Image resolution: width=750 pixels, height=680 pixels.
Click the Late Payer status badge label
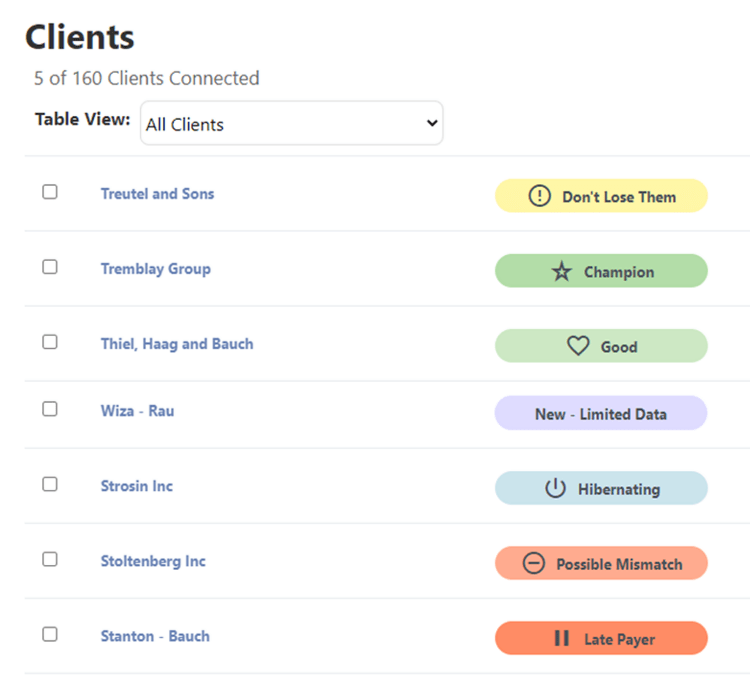coord(619,639)
